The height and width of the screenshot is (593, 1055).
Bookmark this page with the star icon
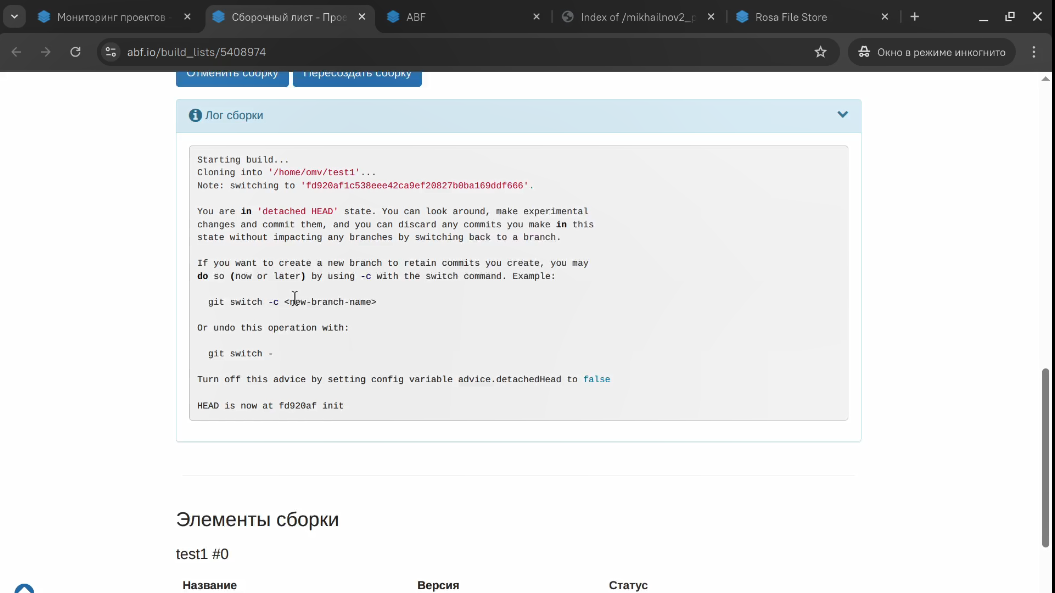coord(820,52)
